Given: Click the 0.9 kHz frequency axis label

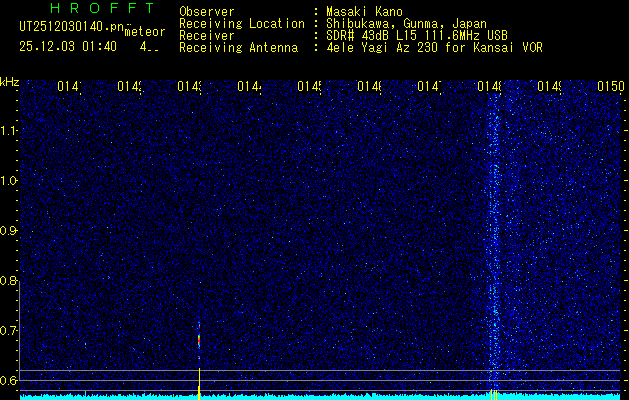Looking at the screenshot, I should pyautogui.click(x=9, y=231).
